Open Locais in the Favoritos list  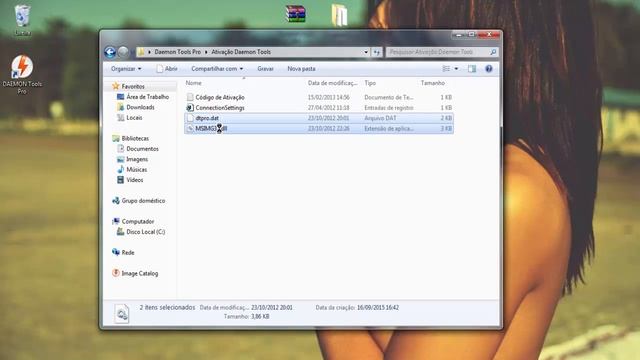coord(134,118)
